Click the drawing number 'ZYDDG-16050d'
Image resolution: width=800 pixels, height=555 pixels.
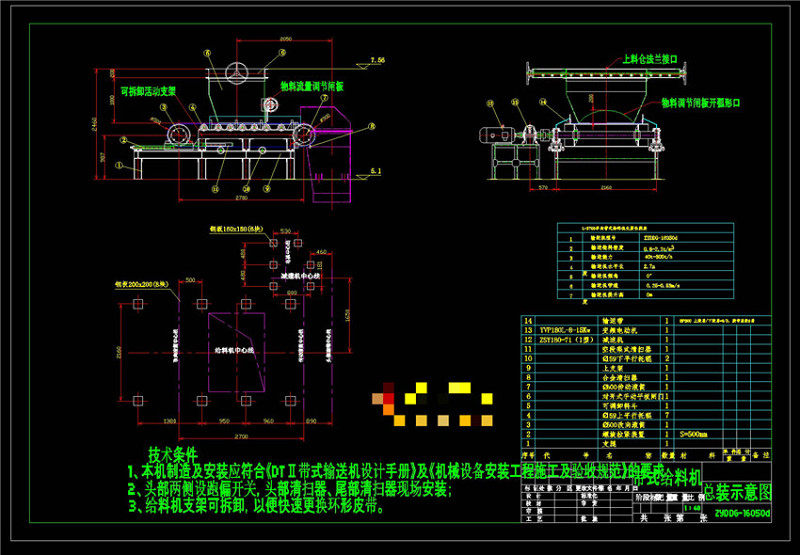coord(742,513)
